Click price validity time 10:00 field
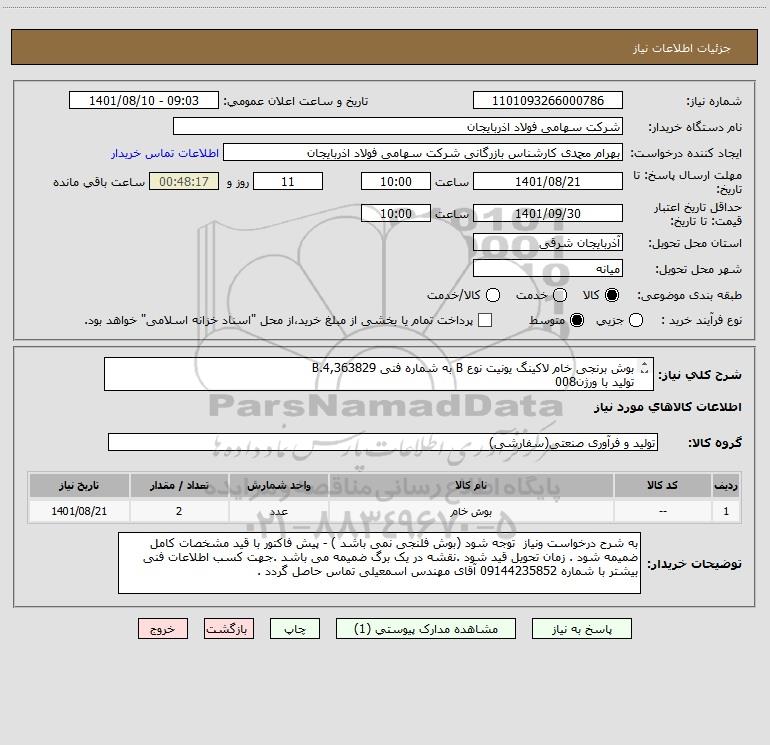The width and height of the screenshot is (770, 745). pyautogui.click(x=396, y=213)
